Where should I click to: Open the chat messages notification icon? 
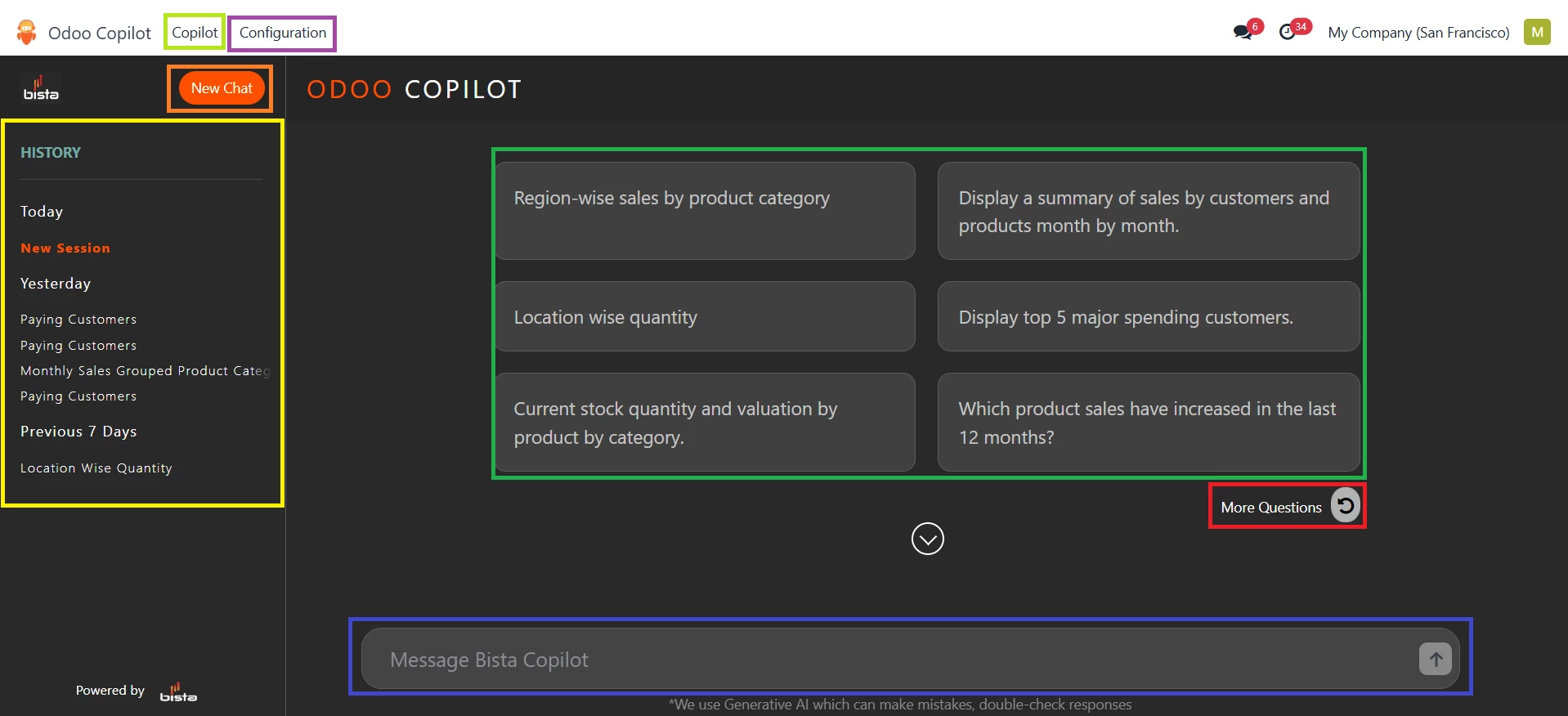tap(1243, 33)
